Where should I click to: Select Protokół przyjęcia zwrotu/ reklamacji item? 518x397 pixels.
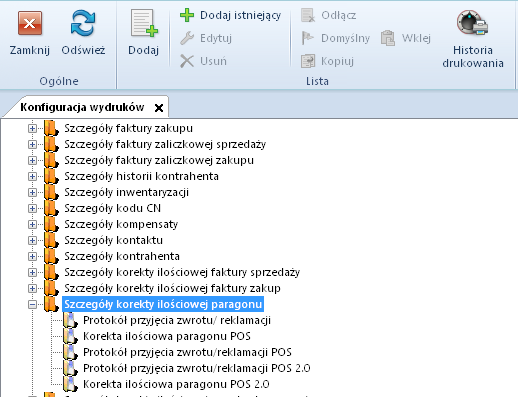click(x=177, y=320)
